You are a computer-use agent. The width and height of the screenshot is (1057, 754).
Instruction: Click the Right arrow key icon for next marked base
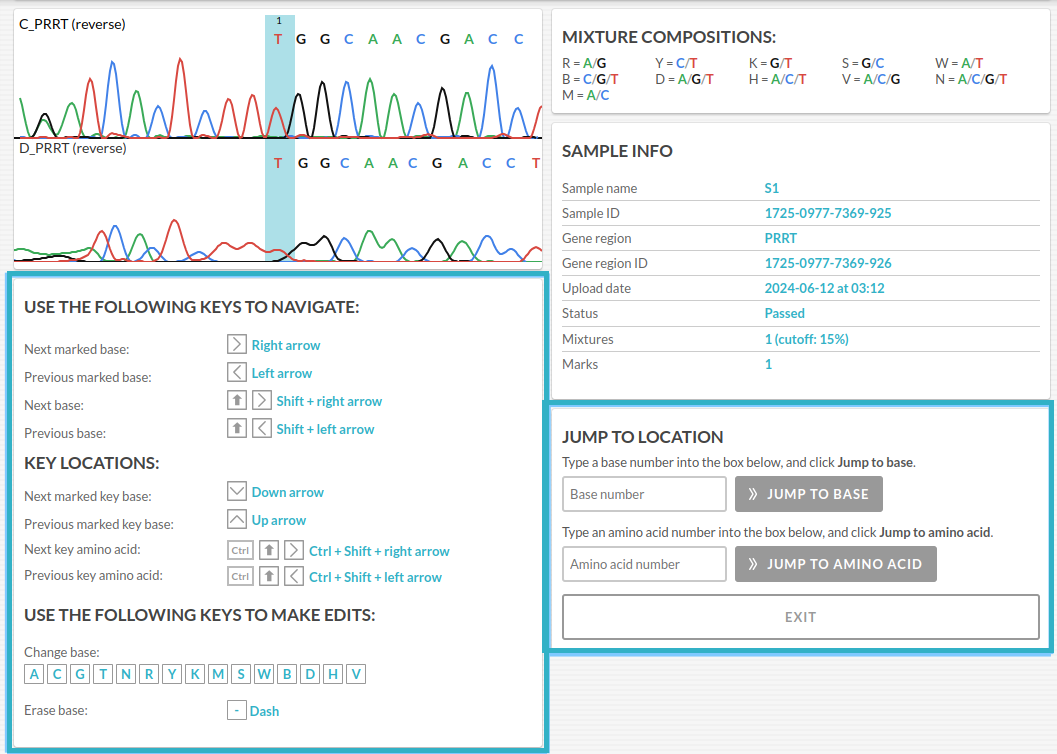click(237, 344)
